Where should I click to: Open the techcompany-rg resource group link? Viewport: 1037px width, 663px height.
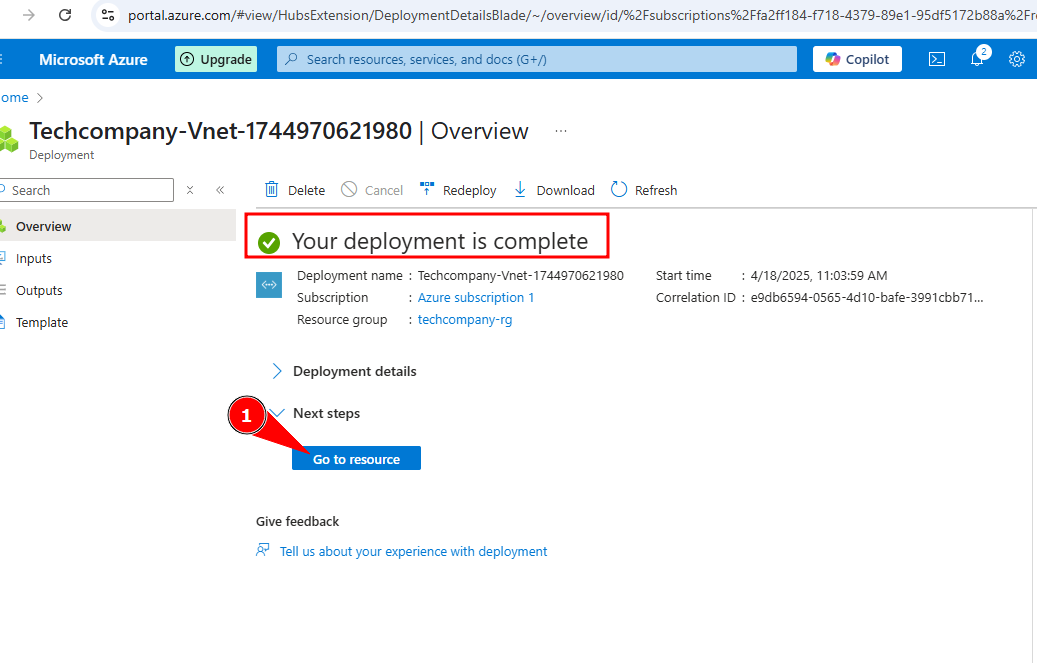coord(464,320)
